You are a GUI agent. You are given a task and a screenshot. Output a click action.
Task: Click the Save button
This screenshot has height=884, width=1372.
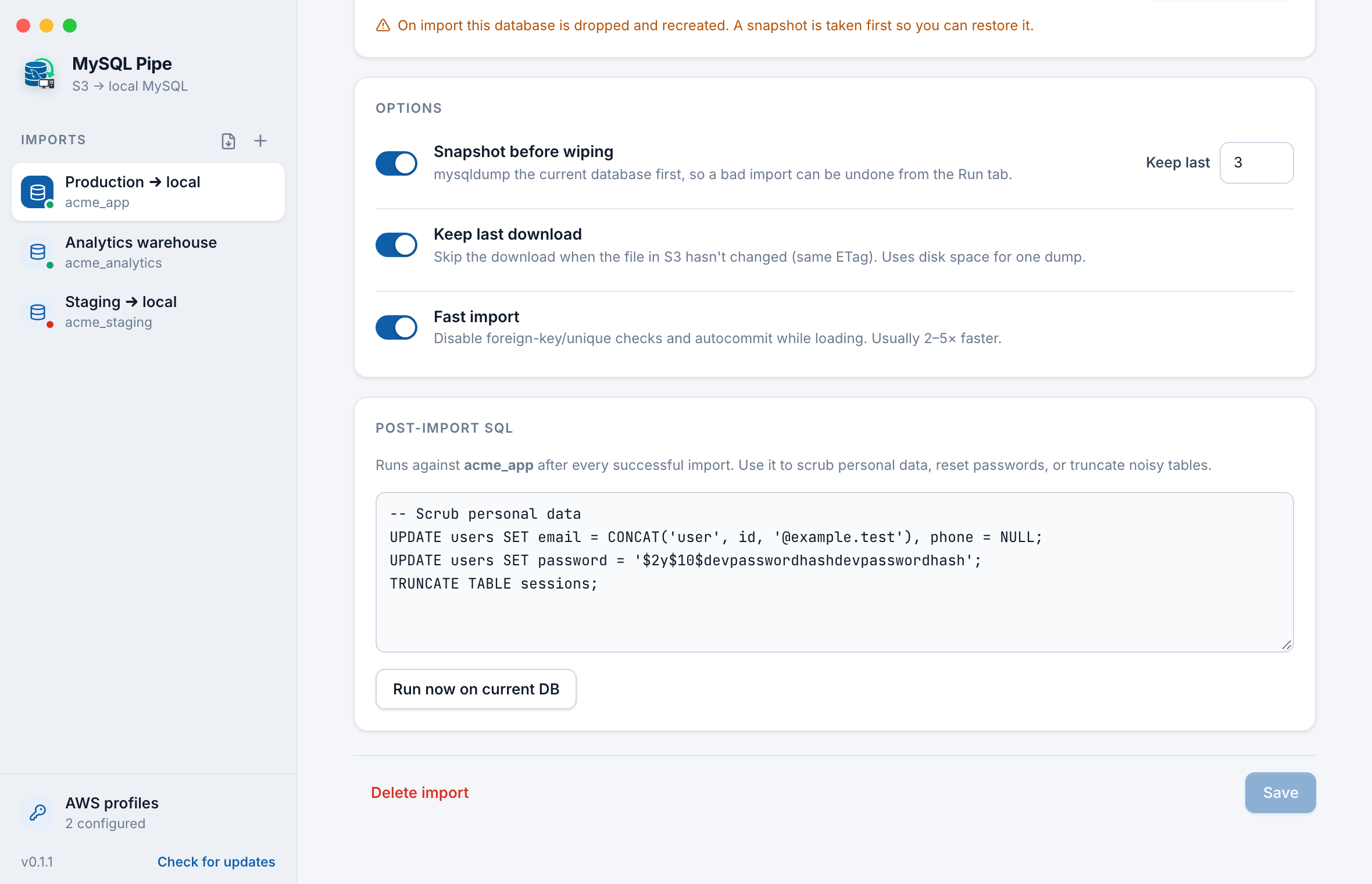[1281, 793]
